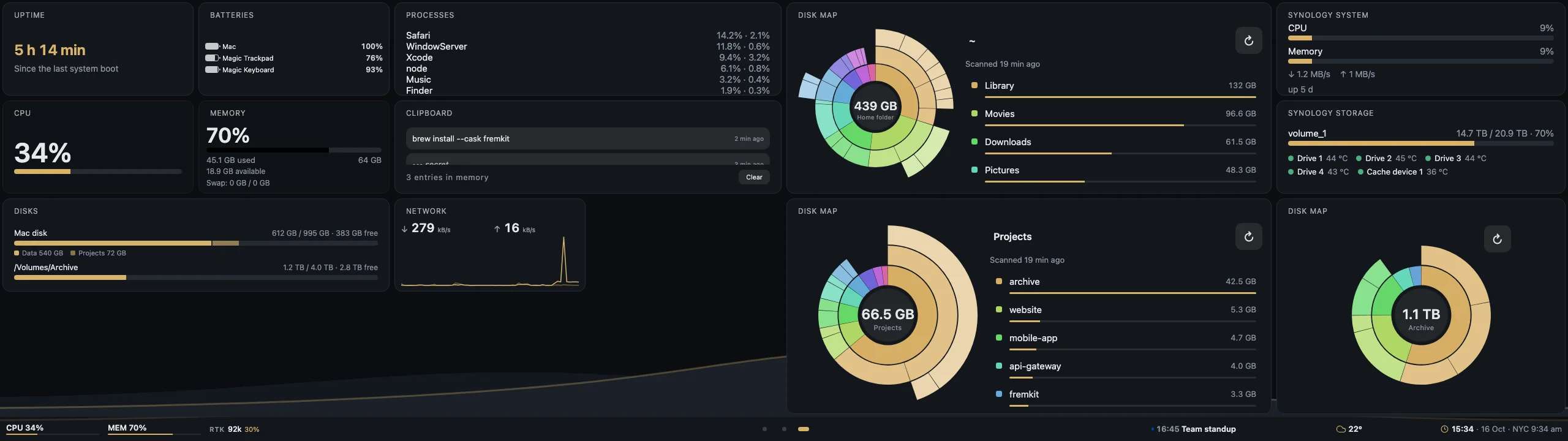Click the Library legend color dot

pos(974,85)
